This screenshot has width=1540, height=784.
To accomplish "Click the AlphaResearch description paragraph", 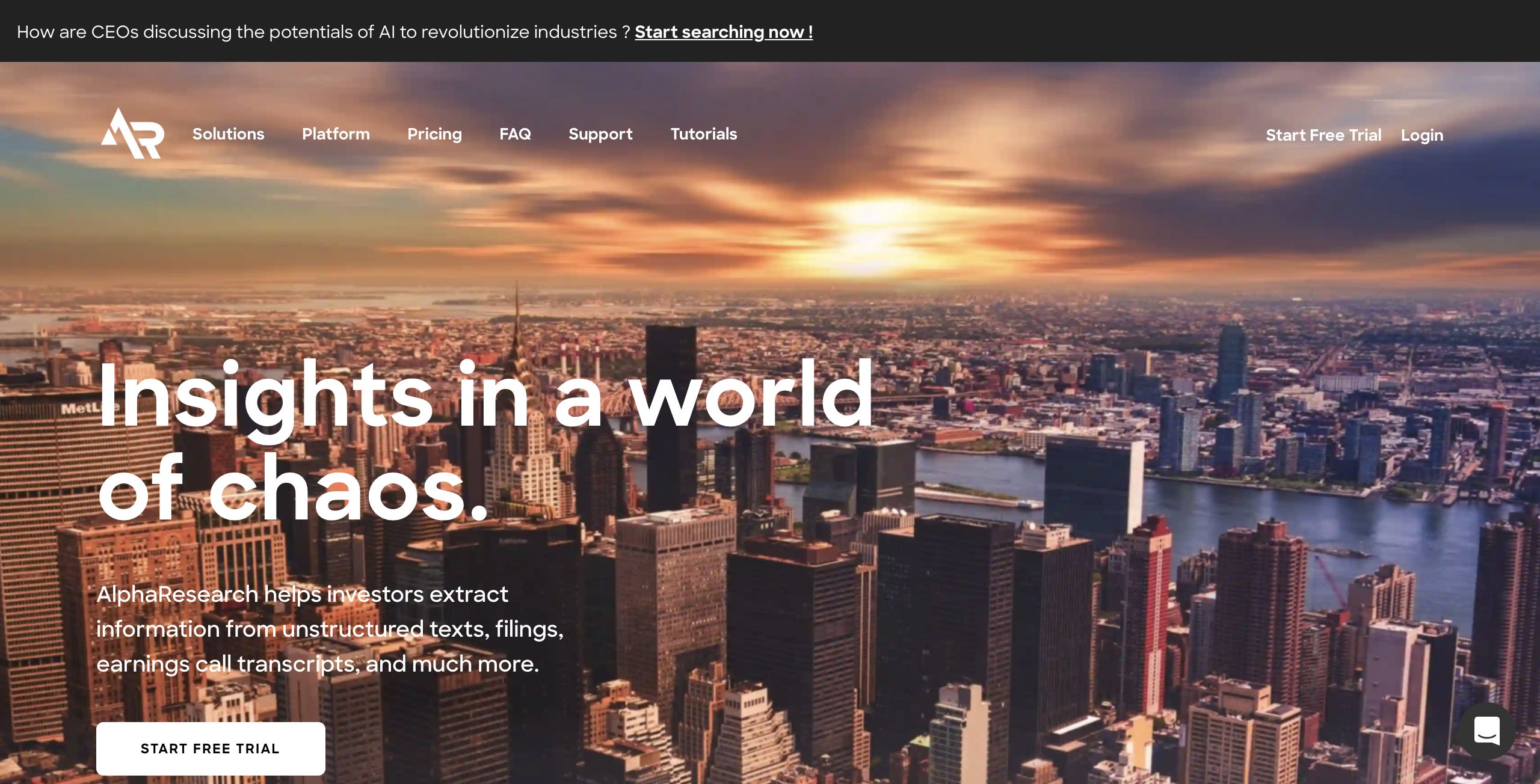I will [x=330, y=629].
